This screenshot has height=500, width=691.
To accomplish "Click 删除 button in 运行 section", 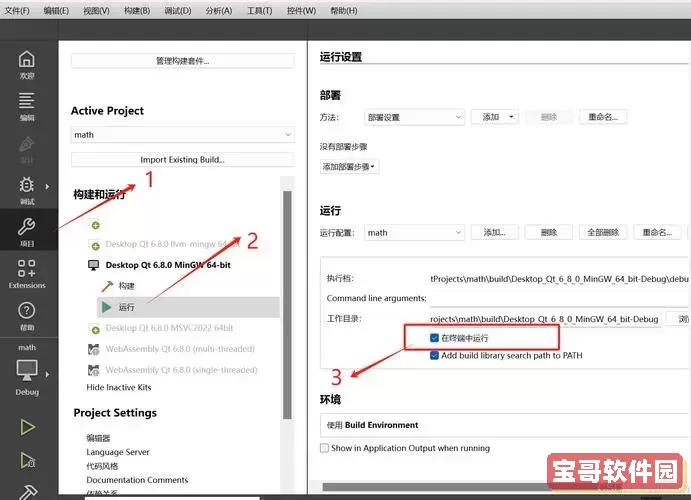I will point(549,233).
